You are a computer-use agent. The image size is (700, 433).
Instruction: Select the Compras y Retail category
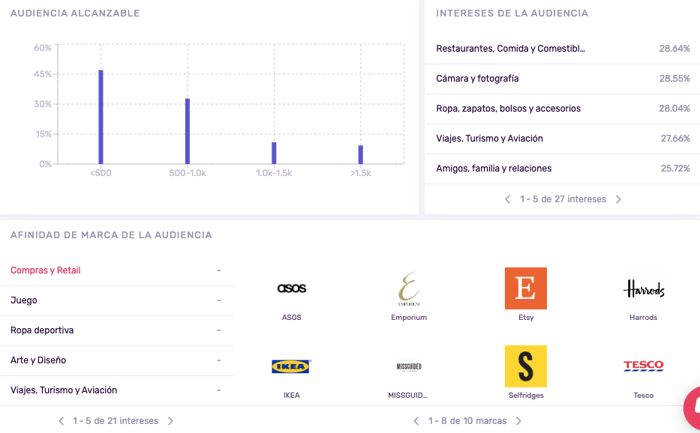tap(46, 270)
